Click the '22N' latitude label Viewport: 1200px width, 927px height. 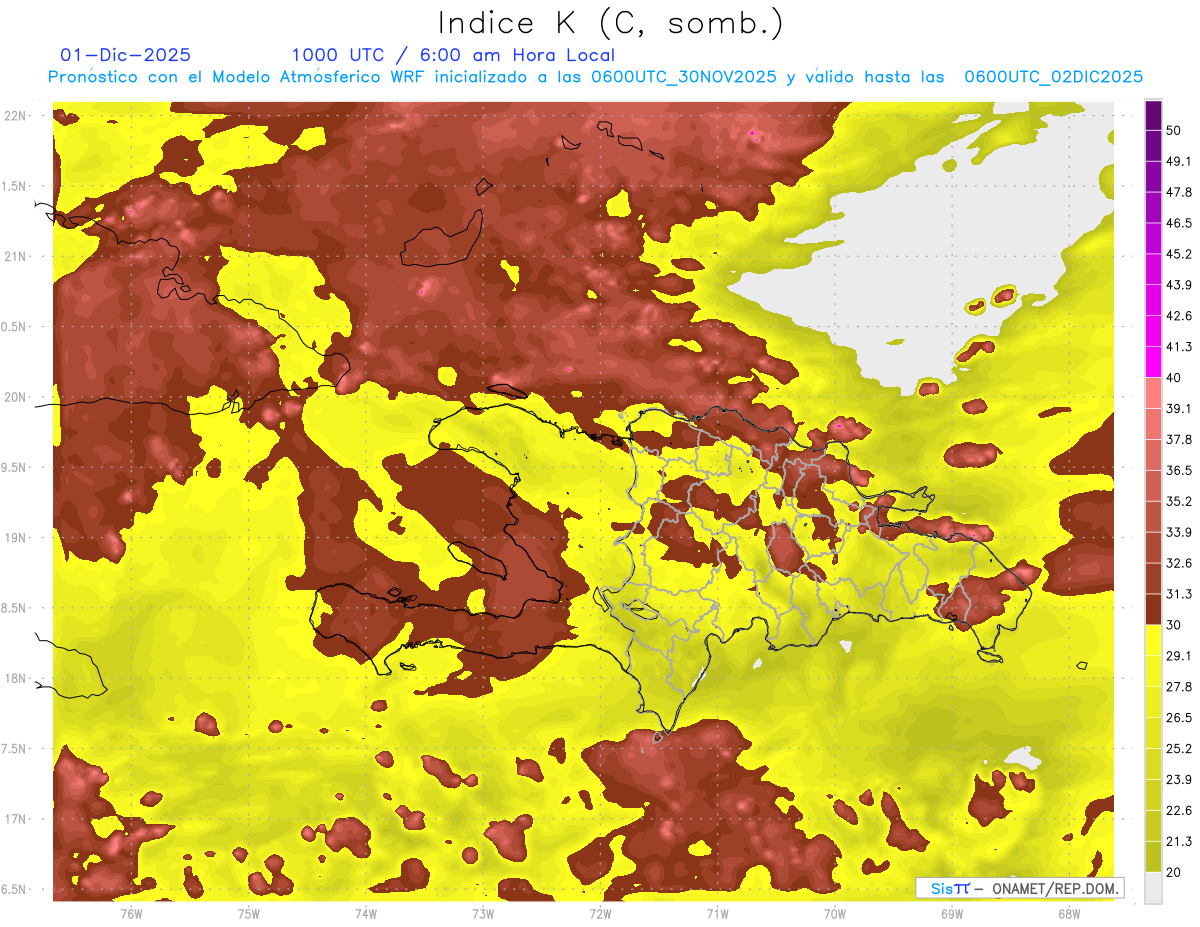point(15,116)
